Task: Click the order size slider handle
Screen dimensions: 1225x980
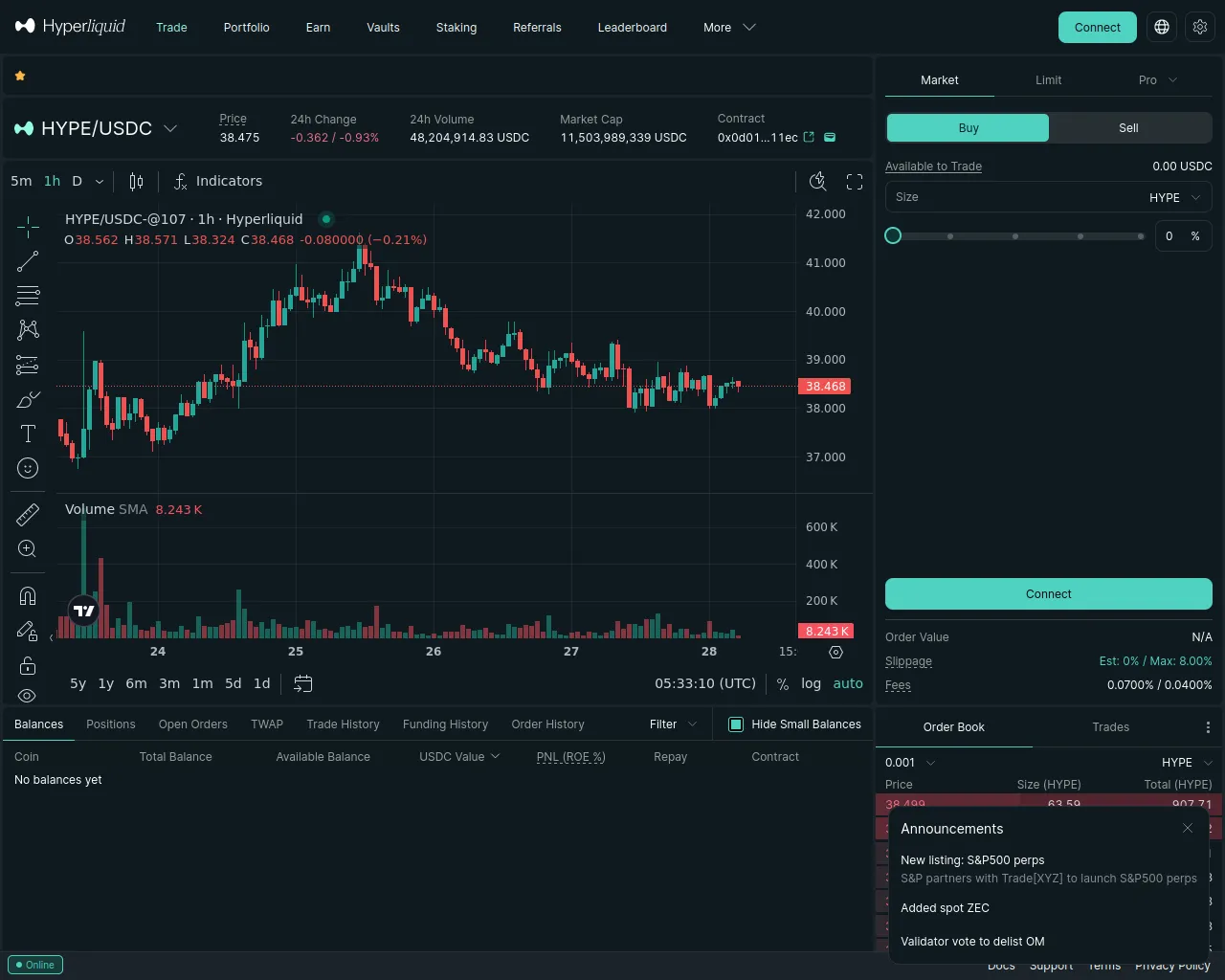Action: pyautogui.click(x=893, y=235)
